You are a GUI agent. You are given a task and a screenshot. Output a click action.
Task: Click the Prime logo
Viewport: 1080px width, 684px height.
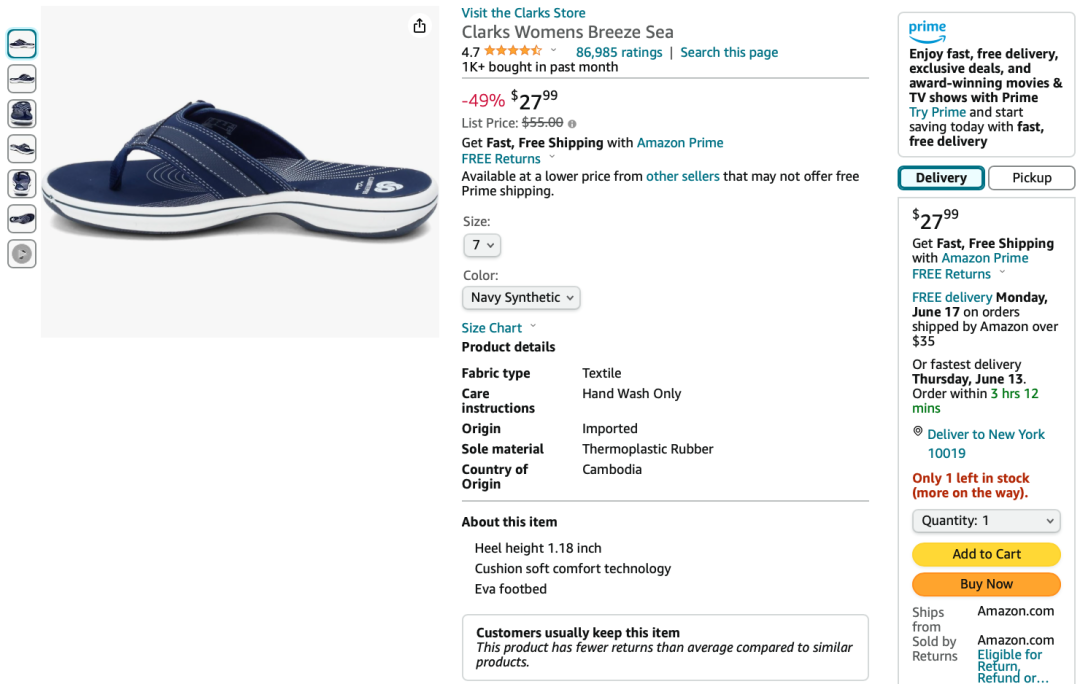tap(927, 31)
